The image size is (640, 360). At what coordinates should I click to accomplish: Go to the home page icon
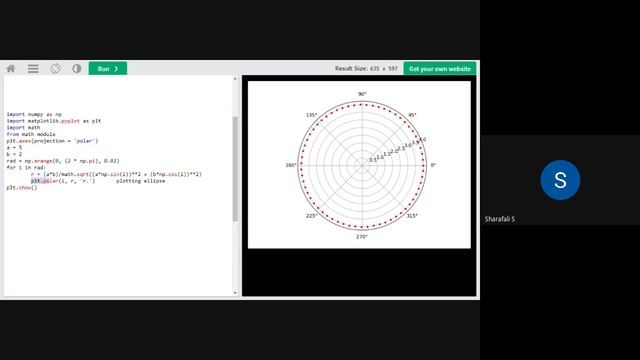tap(11, 69)
